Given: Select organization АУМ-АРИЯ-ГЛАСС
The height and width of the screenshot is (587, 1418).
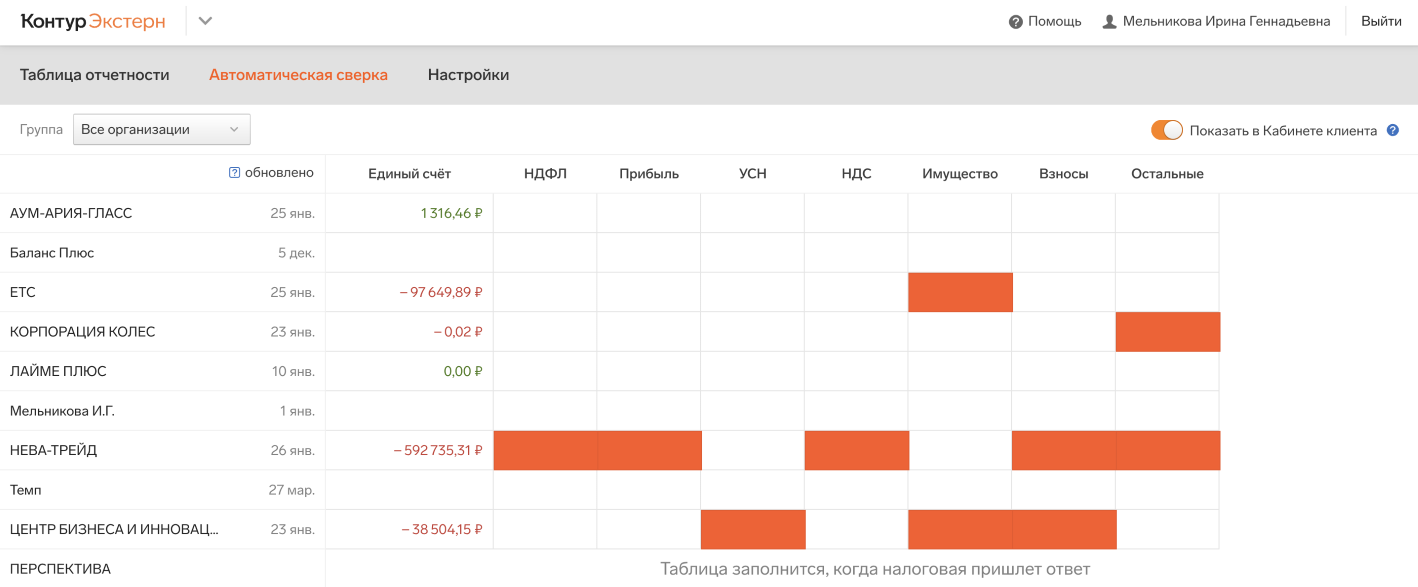Looking at the screenshot, I should tap(71, 213).
